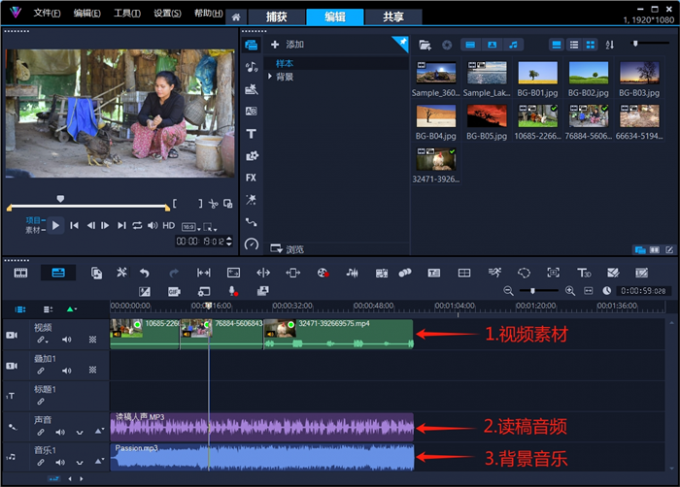Click the 添加 add folder button
The image size is (680, 487).
288,44
